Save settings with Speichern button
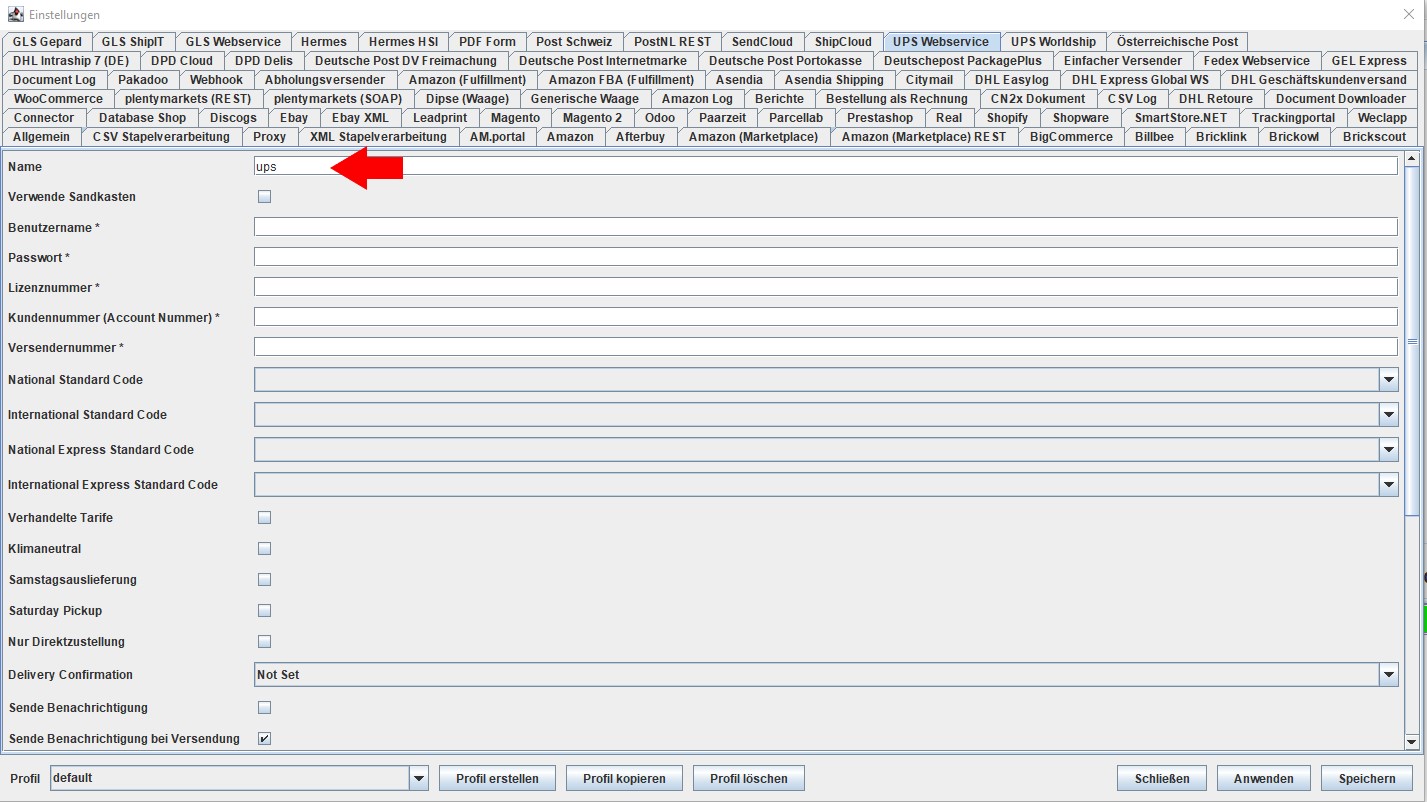 point(1367,778)
